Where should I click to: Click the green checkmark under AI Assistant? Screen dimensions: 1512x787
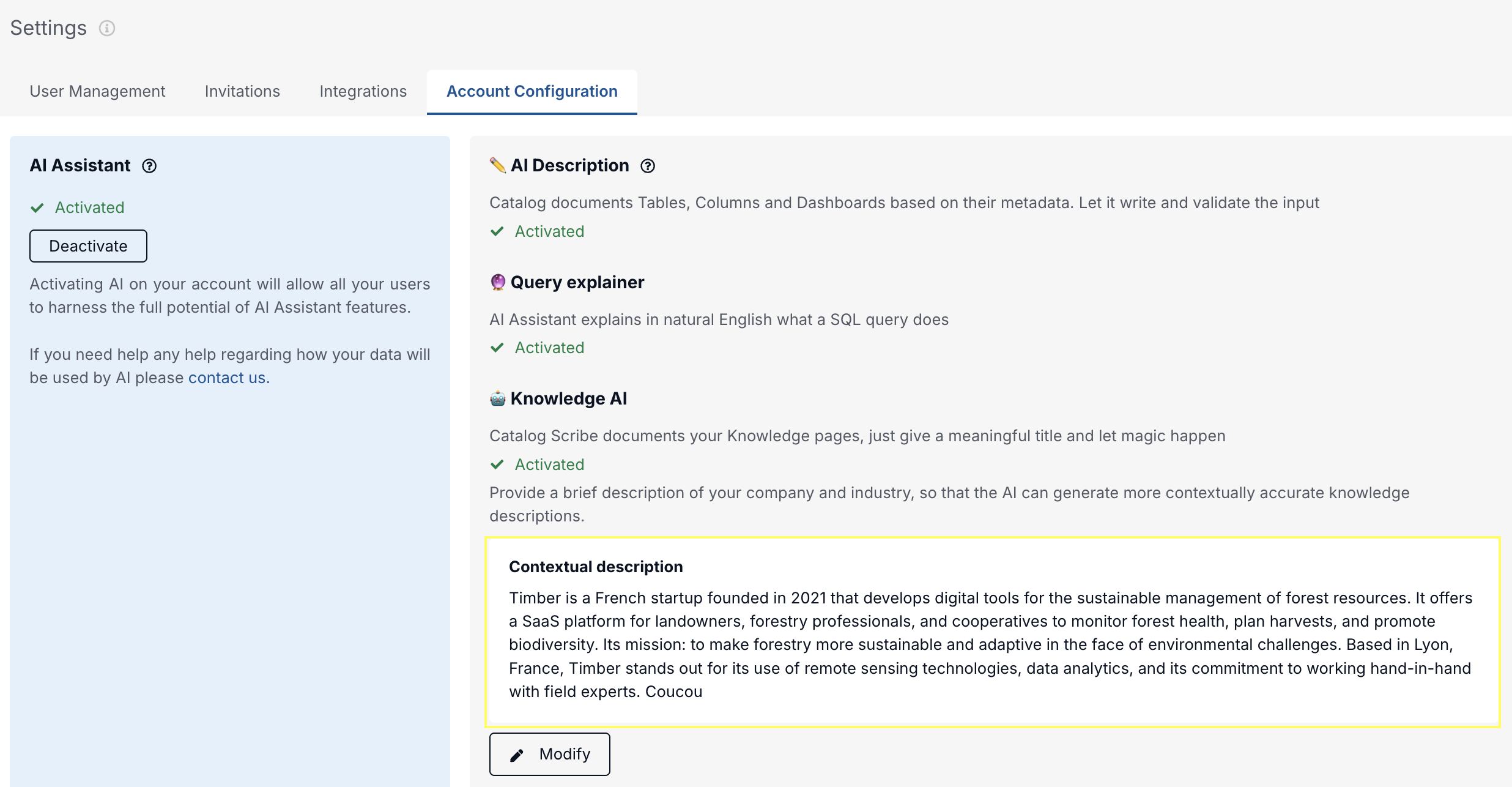(37, 207)
